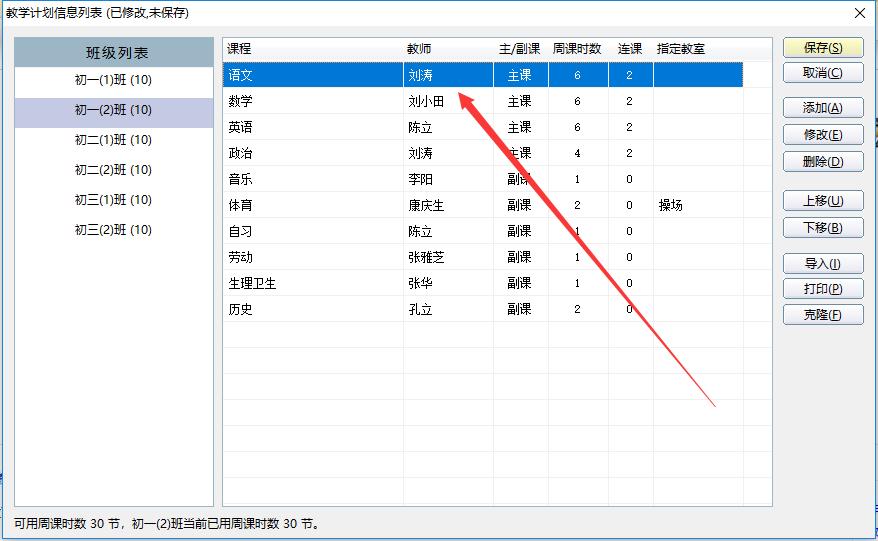Select the 语文 course row
This screenshot has width=878, height=541.
point(483,75)
